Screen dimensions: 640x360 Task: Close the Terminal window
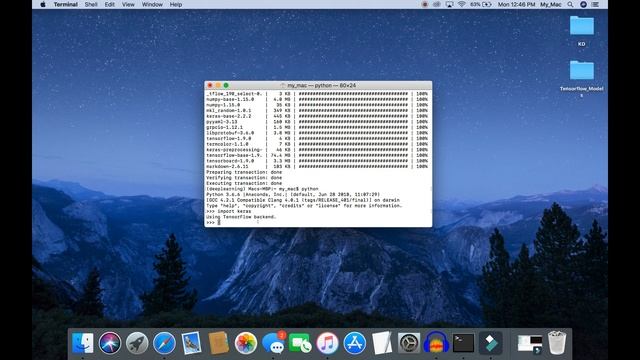point(210,85)
